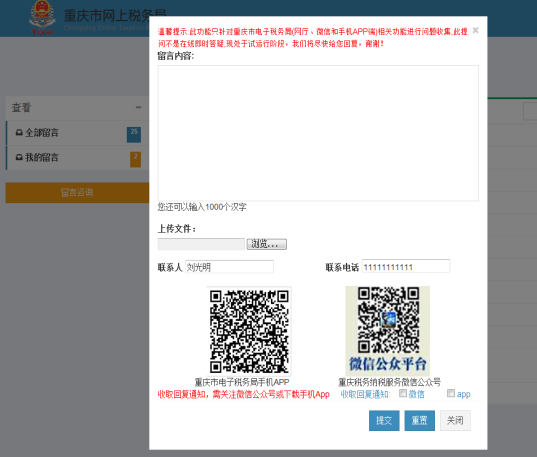
Task: Click the 查看 panel header
Action: (x=77, y=108)
